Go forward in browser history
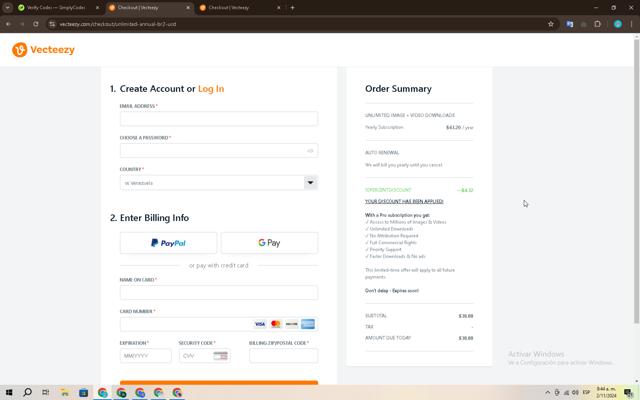 pyautogui.click(x=22, y=24)
